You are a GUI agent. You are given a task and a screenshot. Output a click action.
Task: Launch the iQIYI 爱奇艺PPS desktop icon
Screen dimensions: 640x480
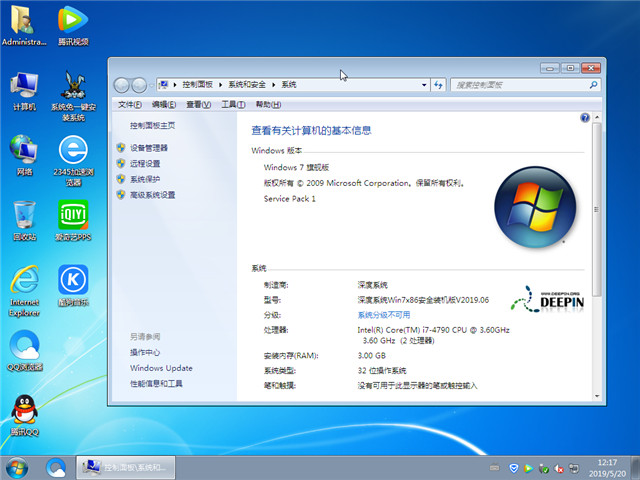pos(73,220)
